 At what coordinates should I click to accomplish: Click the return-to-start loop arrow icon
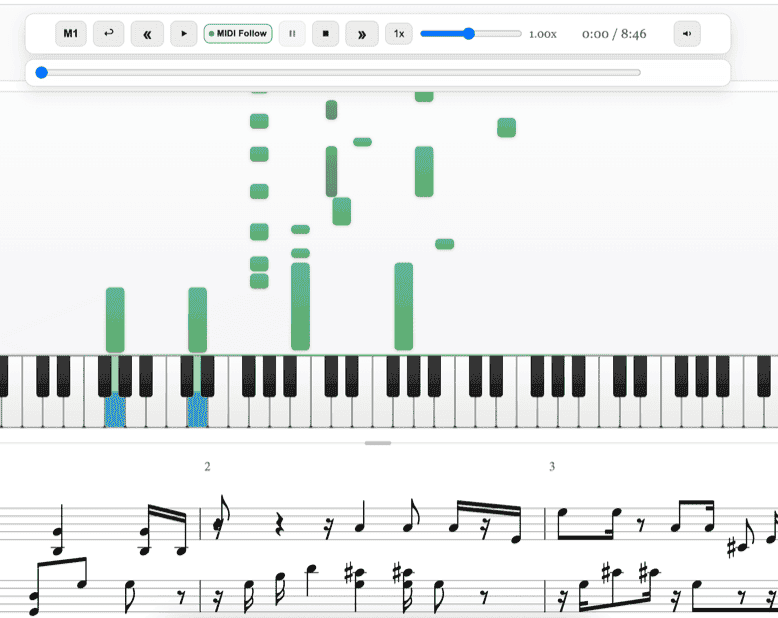click(108, 34)
